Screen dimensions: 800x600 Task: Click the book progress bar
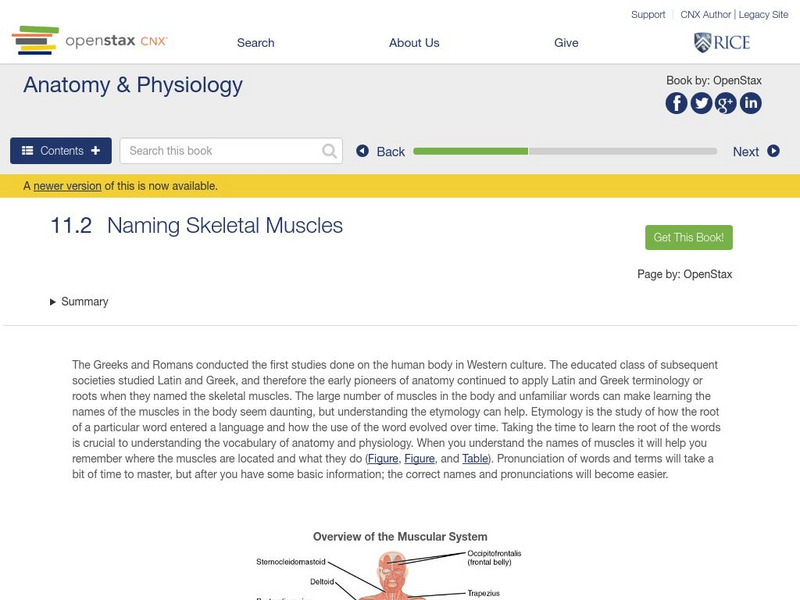(x=564, y=151)
